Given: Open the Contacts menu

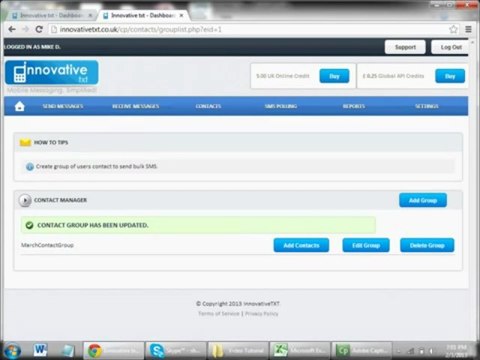Looking at the screenshot, I should coord(208,106).
